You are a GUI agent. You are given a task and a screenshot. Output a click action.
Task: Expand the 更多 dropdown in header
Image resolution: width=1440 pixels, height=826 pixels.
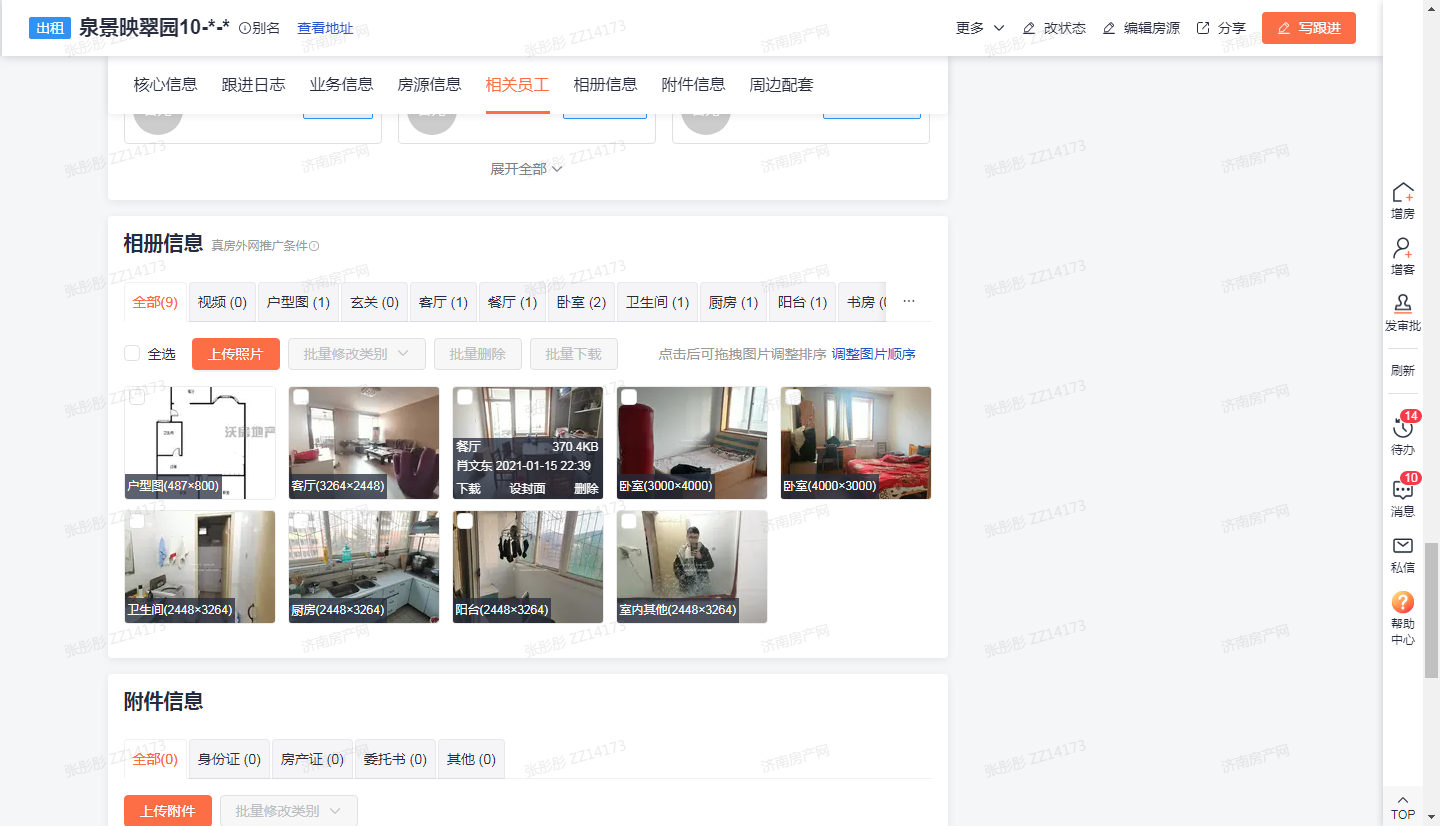click(x=980, y=28)
